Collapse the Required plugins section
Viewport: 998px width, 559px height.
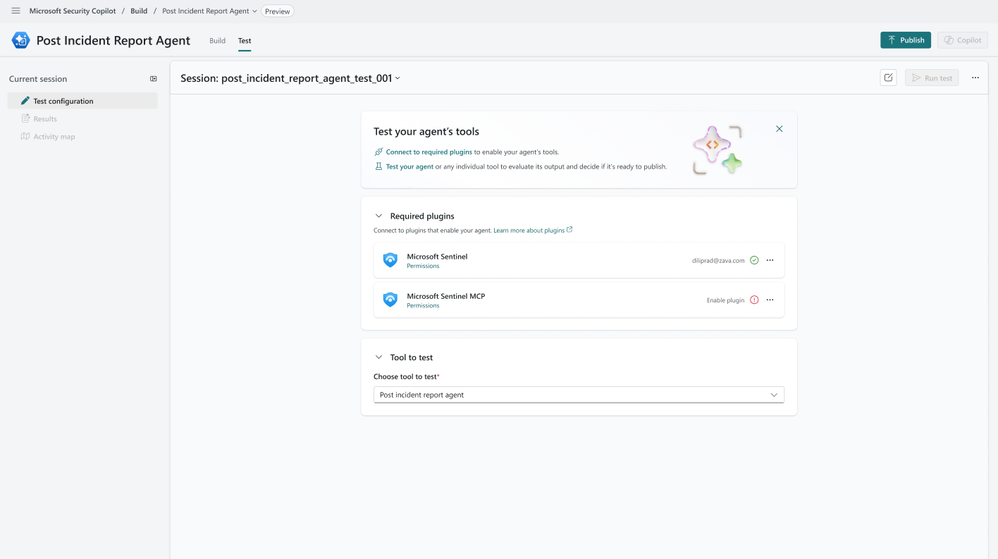(379, 216)
